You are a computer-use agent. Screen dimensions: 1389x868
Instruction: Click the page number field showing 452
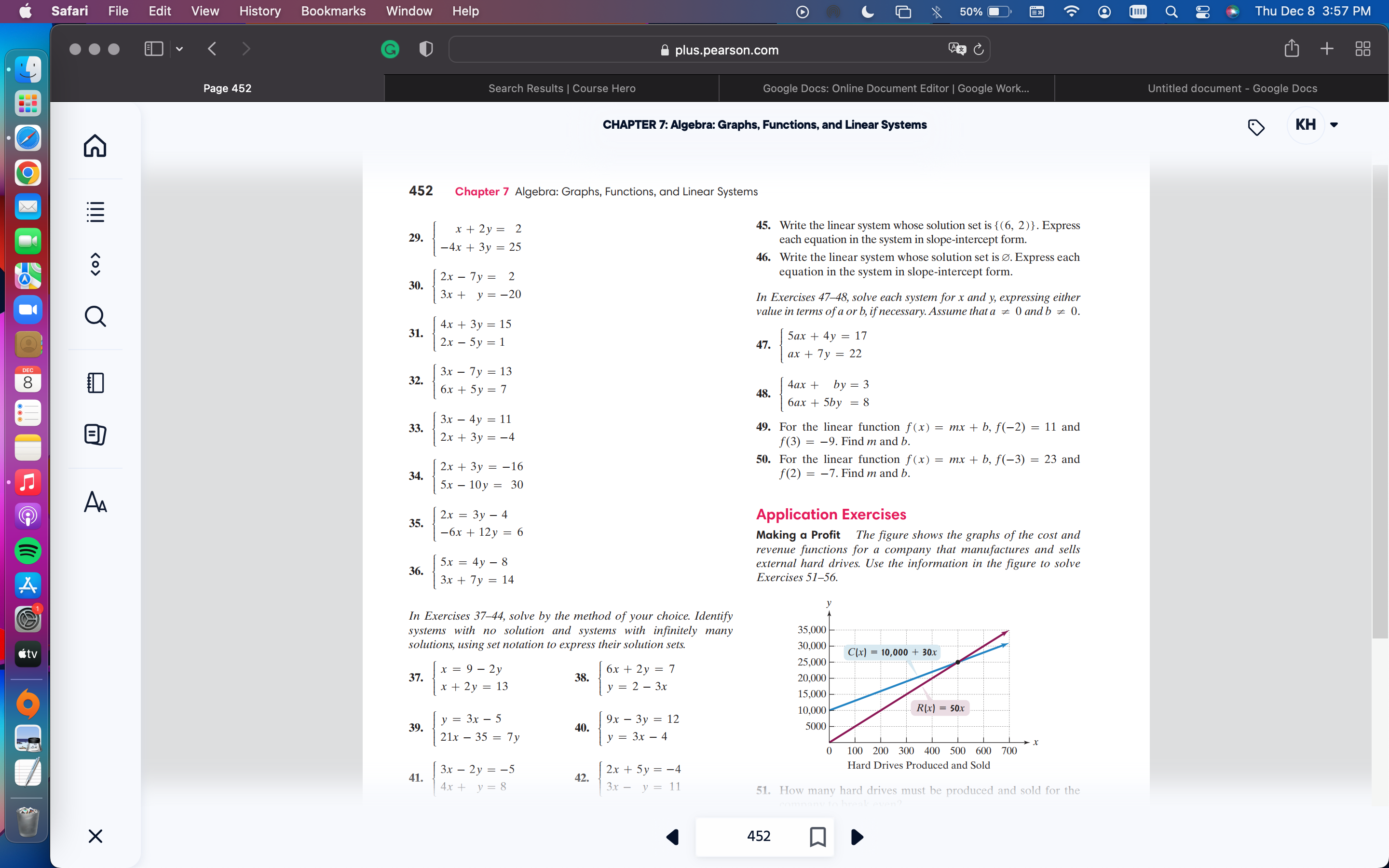tap(759, 837)
